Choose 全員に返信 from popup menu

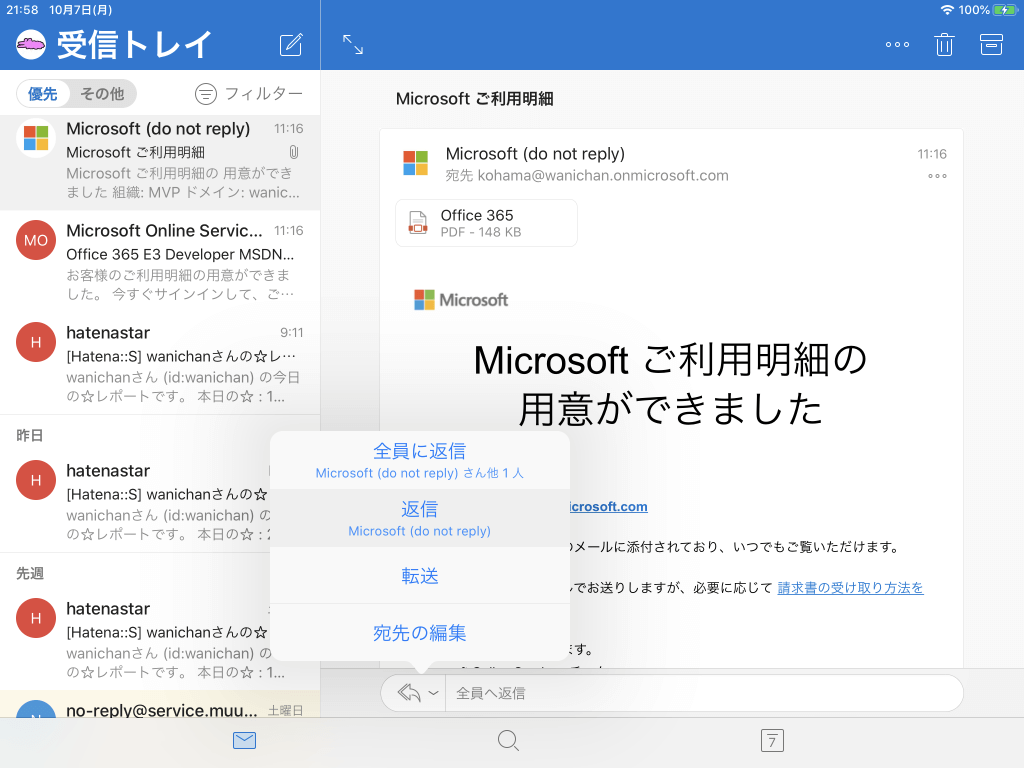tap(420, 460)
